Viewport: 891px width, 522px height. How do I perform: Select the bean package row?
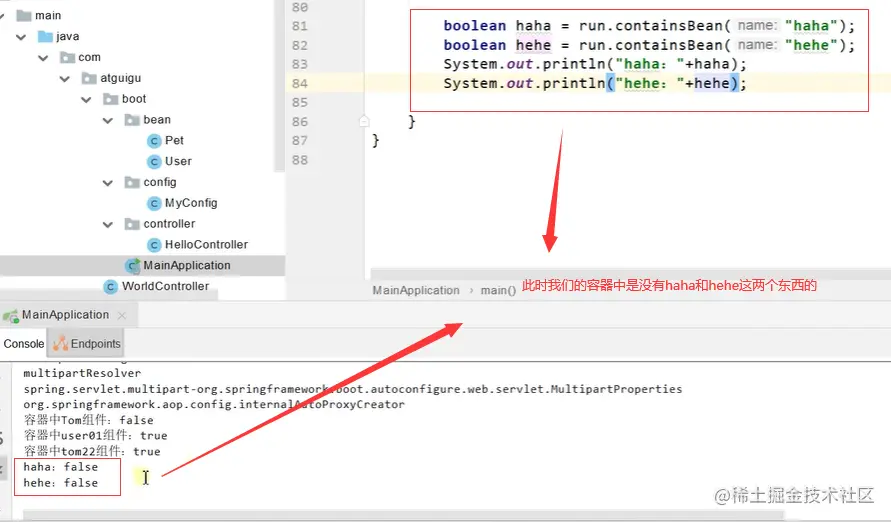(x=157, y=119)
